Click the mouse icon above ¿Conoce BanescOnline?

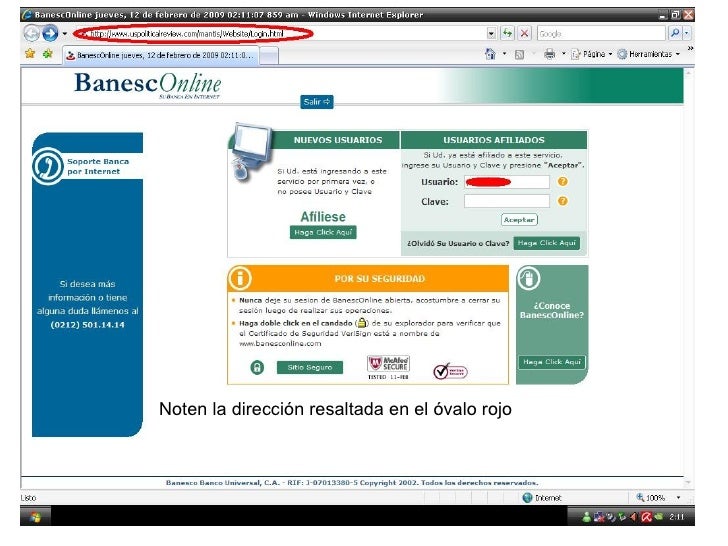point(528,279)
